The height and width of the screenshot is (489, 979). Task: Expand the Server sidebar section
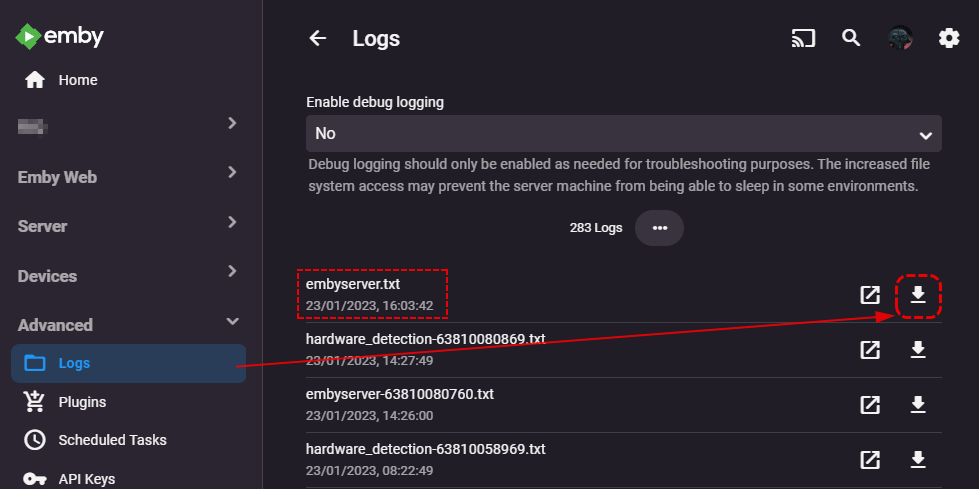pyautogui.click(x=130, y=226)
